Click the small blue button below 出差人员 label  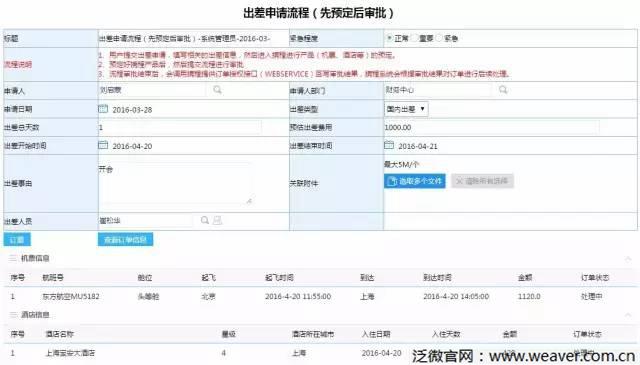(x=17, y=240)
